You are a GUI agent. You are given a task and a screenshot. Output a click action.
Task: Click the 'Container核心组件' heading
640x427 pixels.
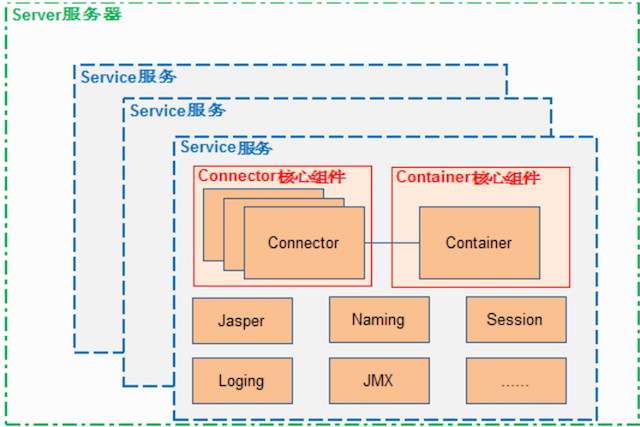(468, 178)
